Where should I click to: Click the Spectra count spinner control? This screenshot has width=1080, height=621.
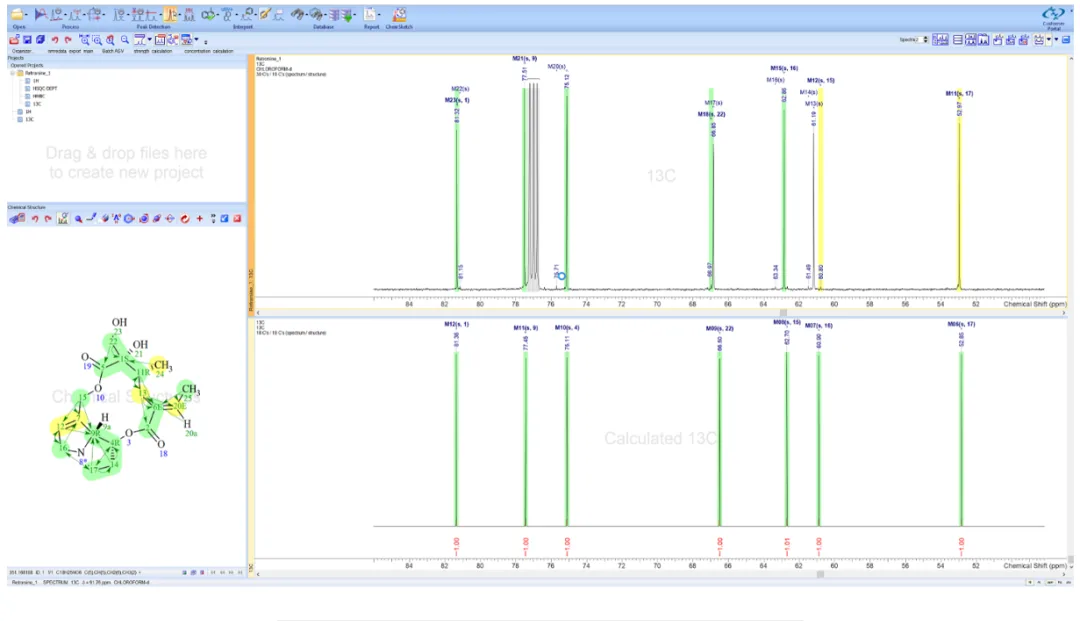click(x=925, y=40)
